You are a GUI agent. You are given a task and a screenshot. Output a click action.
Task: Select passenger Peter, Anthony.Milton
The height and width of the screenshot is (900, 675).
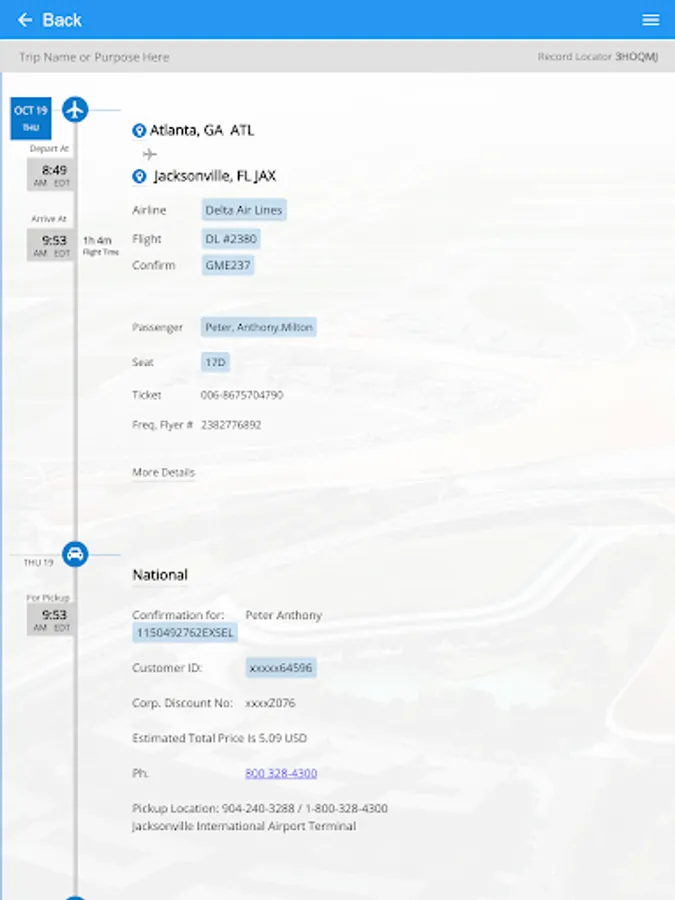[259, 327]
